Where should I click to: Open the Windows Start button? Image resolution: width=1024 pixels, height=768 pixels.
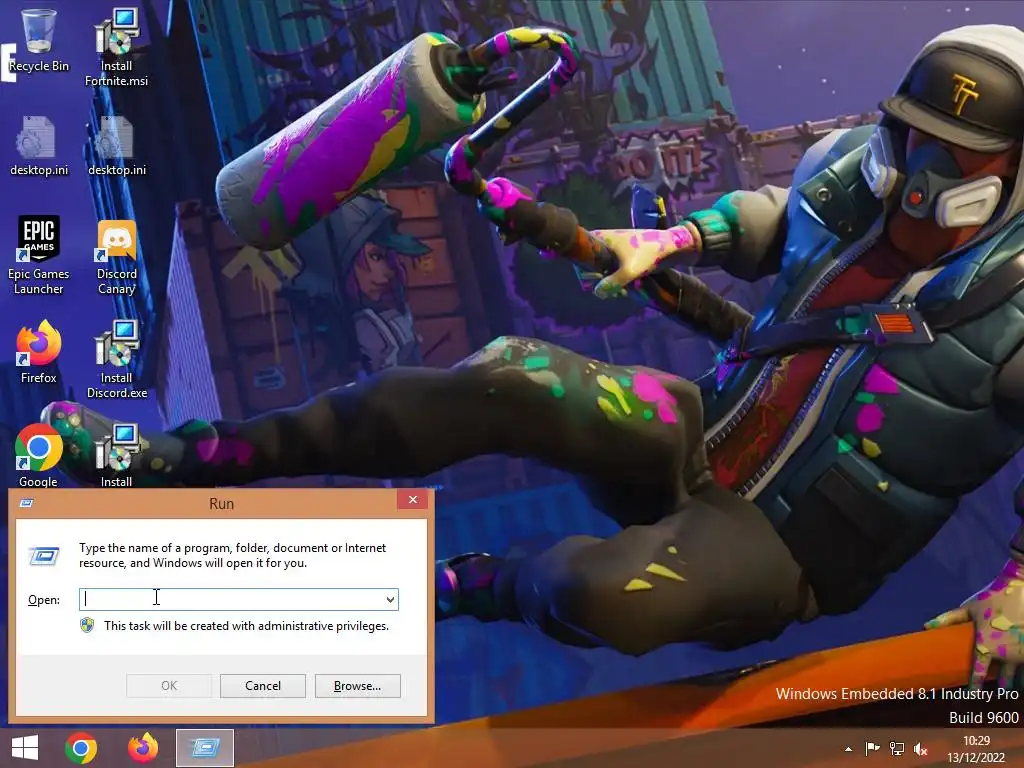point(25,748)
